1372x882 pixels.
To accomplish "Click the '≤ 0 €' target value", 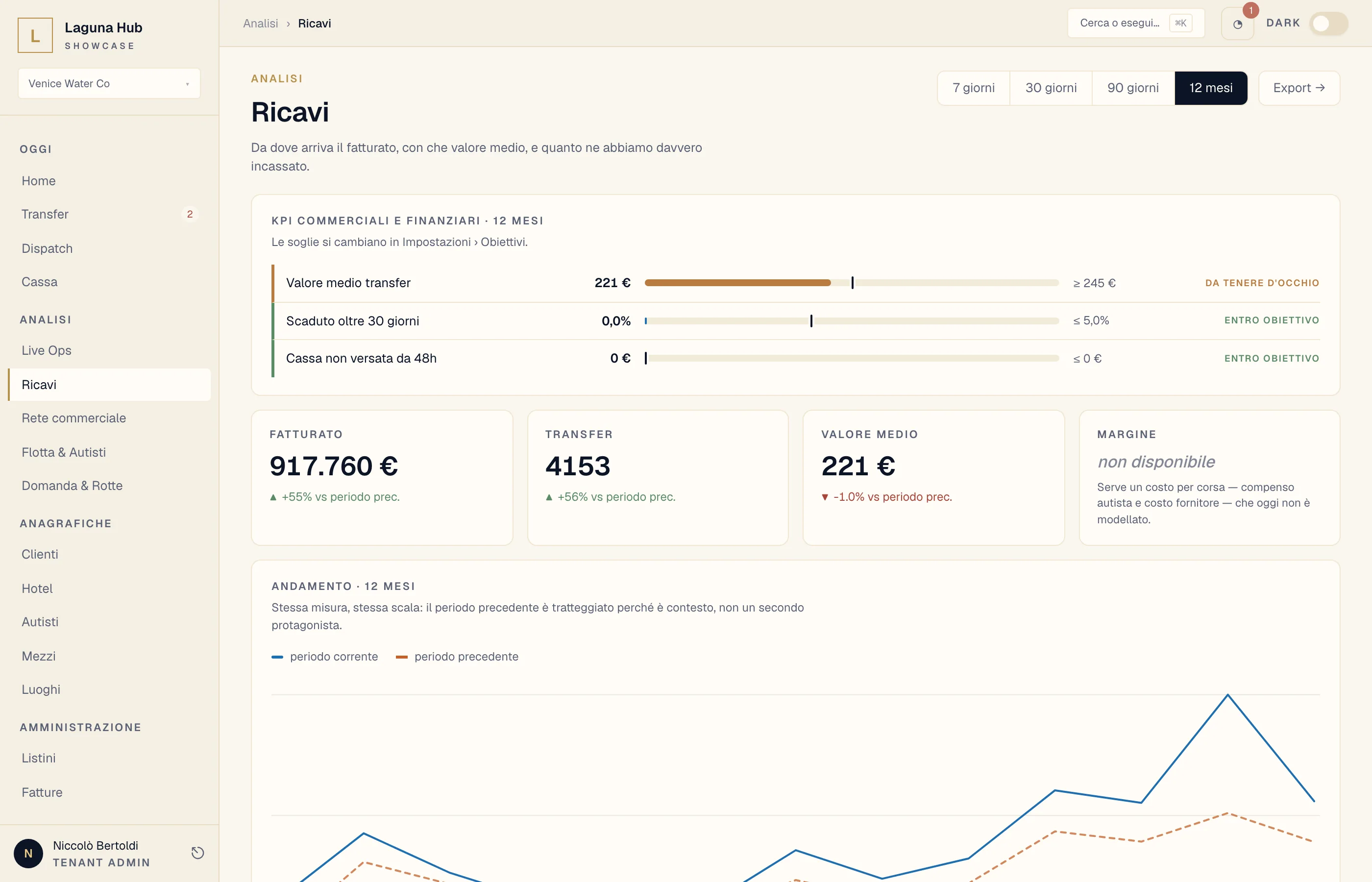I will click(x=1087, y=359).
